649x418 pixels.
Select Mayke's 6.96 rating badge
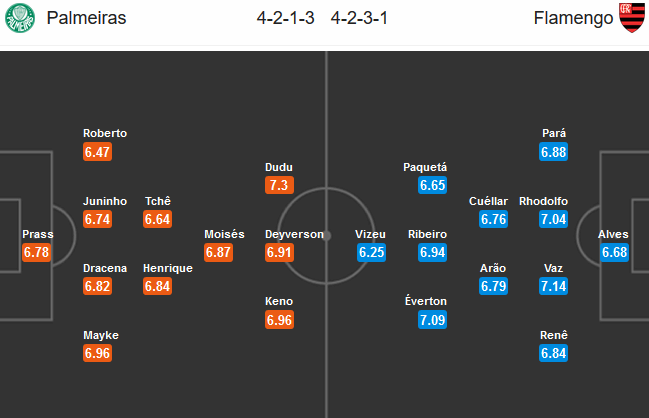point(97,353)
